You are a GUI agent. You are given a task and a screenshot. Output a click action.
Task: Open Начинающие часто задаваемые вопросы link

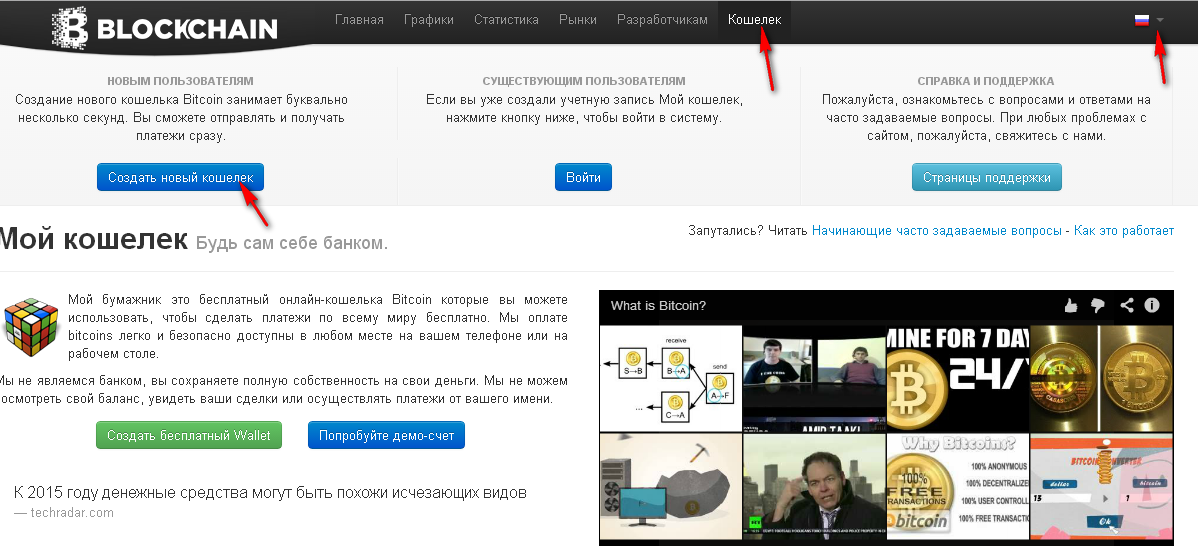click(937, 230)
